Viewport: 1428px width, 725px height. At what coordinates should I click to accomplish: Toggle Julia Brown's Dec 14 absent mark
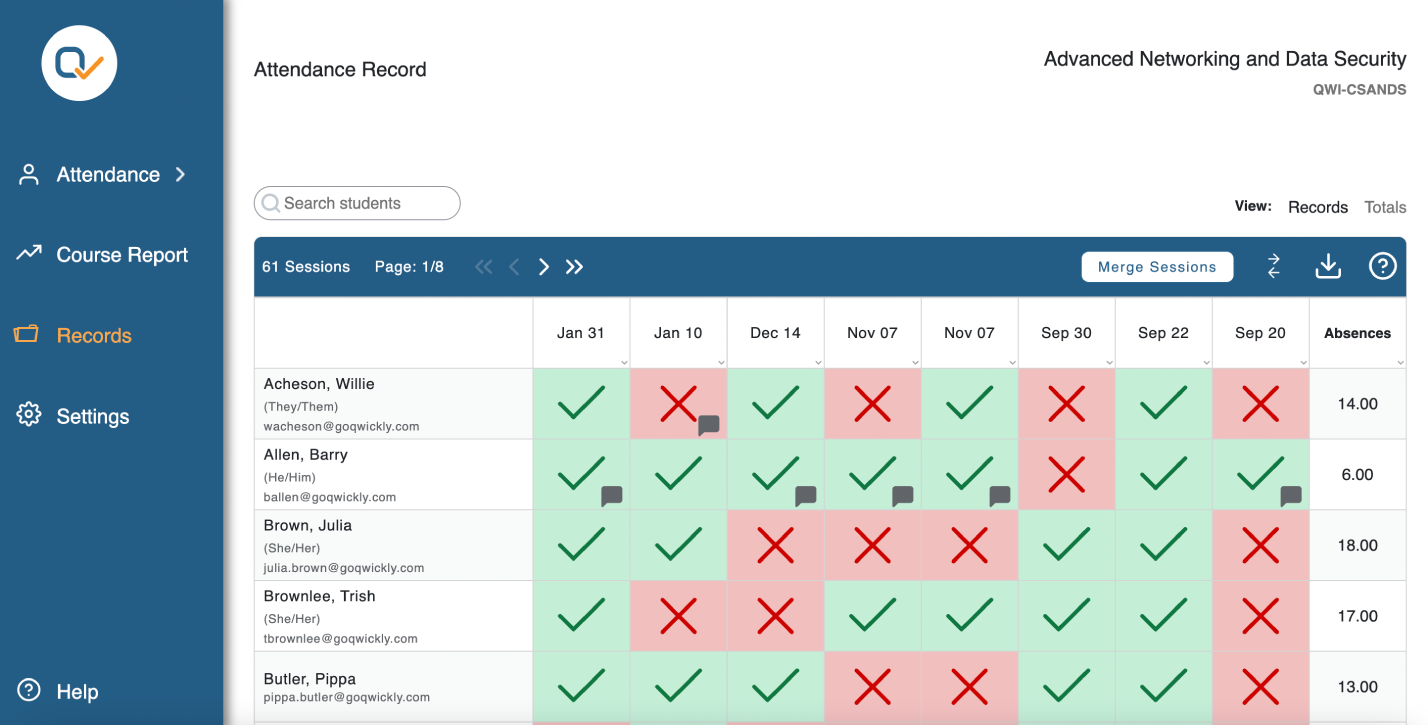coord(775,545)
